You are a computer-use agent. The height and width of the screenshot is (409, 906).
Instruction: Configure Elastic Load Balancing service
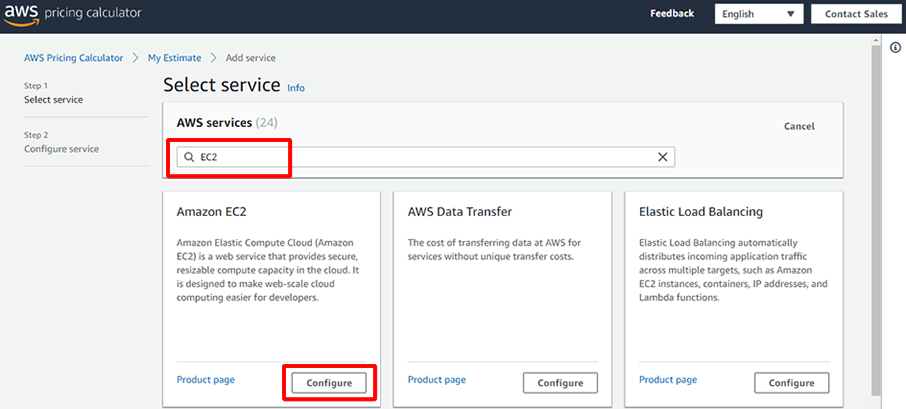pos(792,383)
